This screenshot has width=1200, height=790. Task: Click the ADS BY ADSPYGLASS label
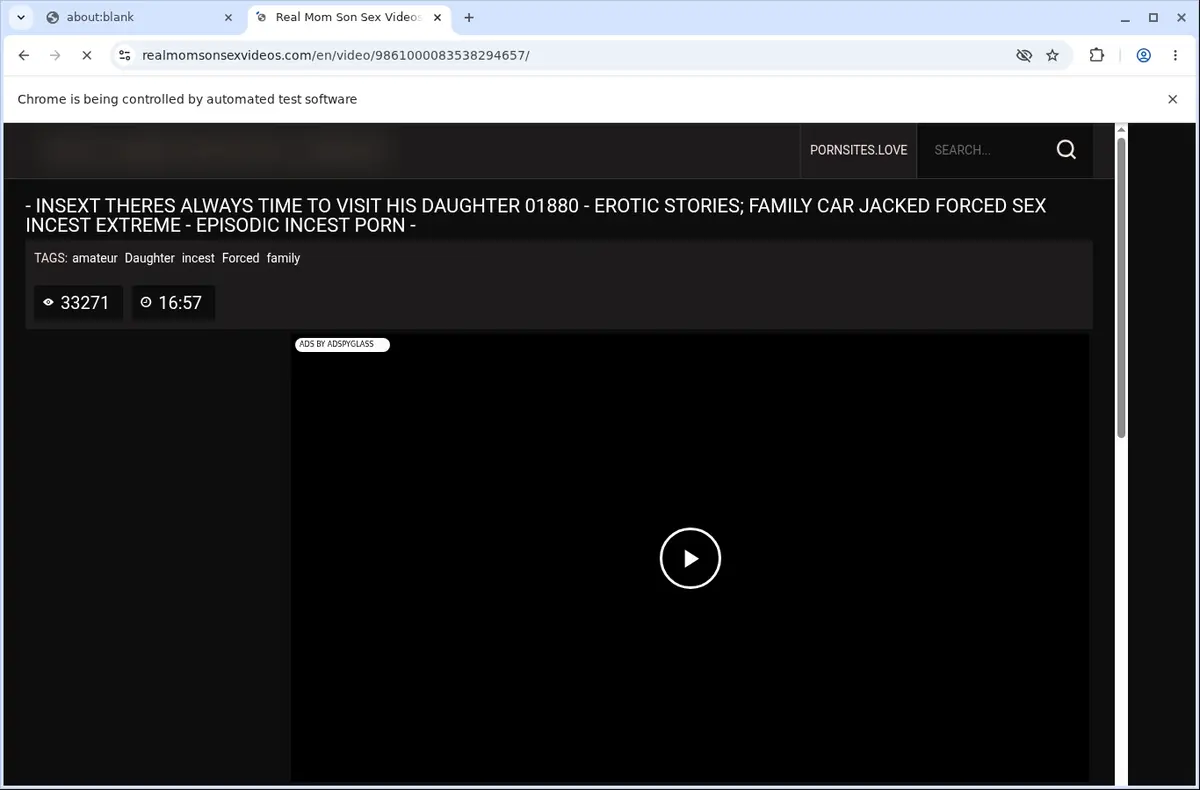341,344
